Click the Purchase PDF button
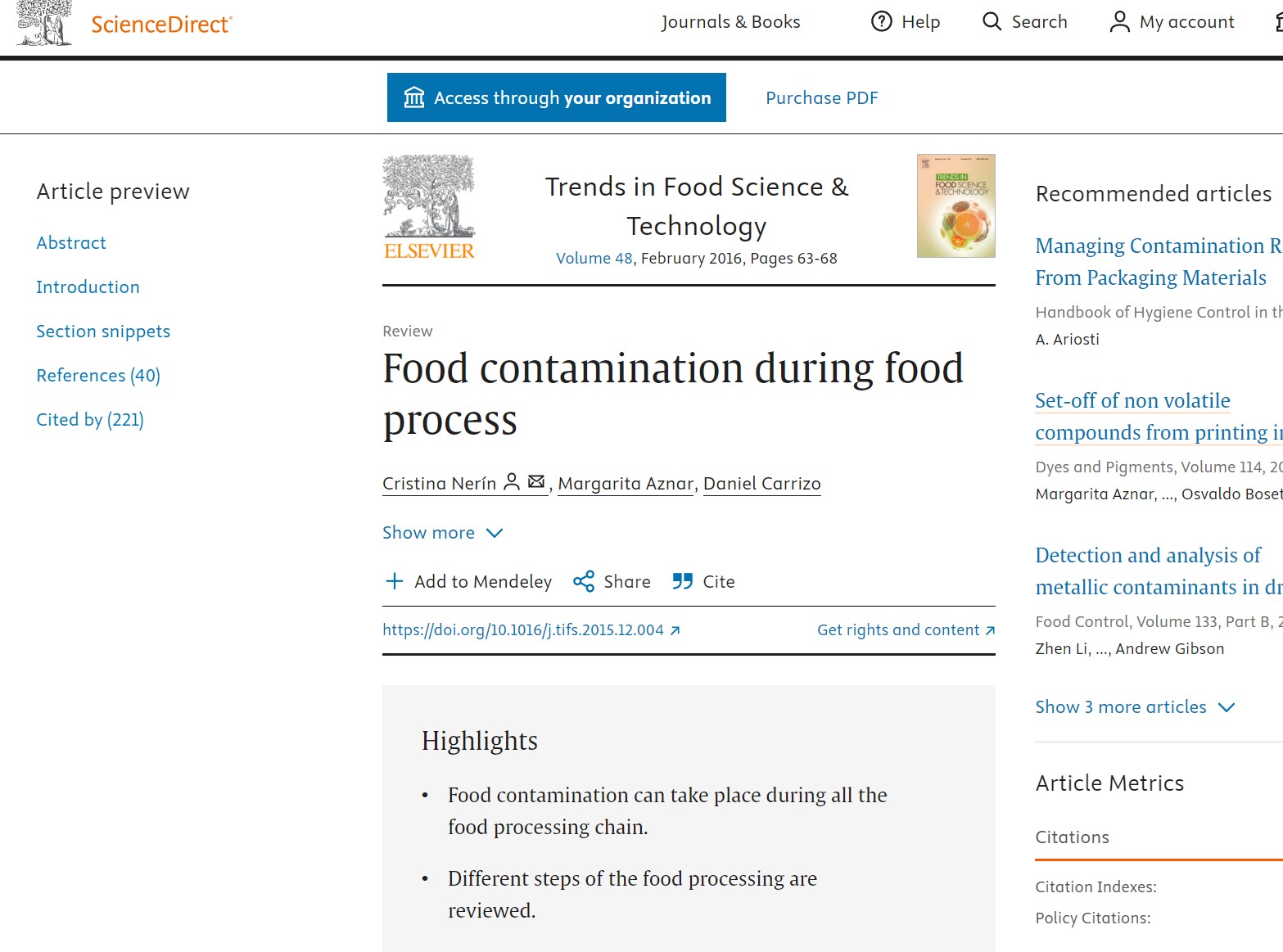The height and width of the screenshot is (952, 1283). (821, 97)
